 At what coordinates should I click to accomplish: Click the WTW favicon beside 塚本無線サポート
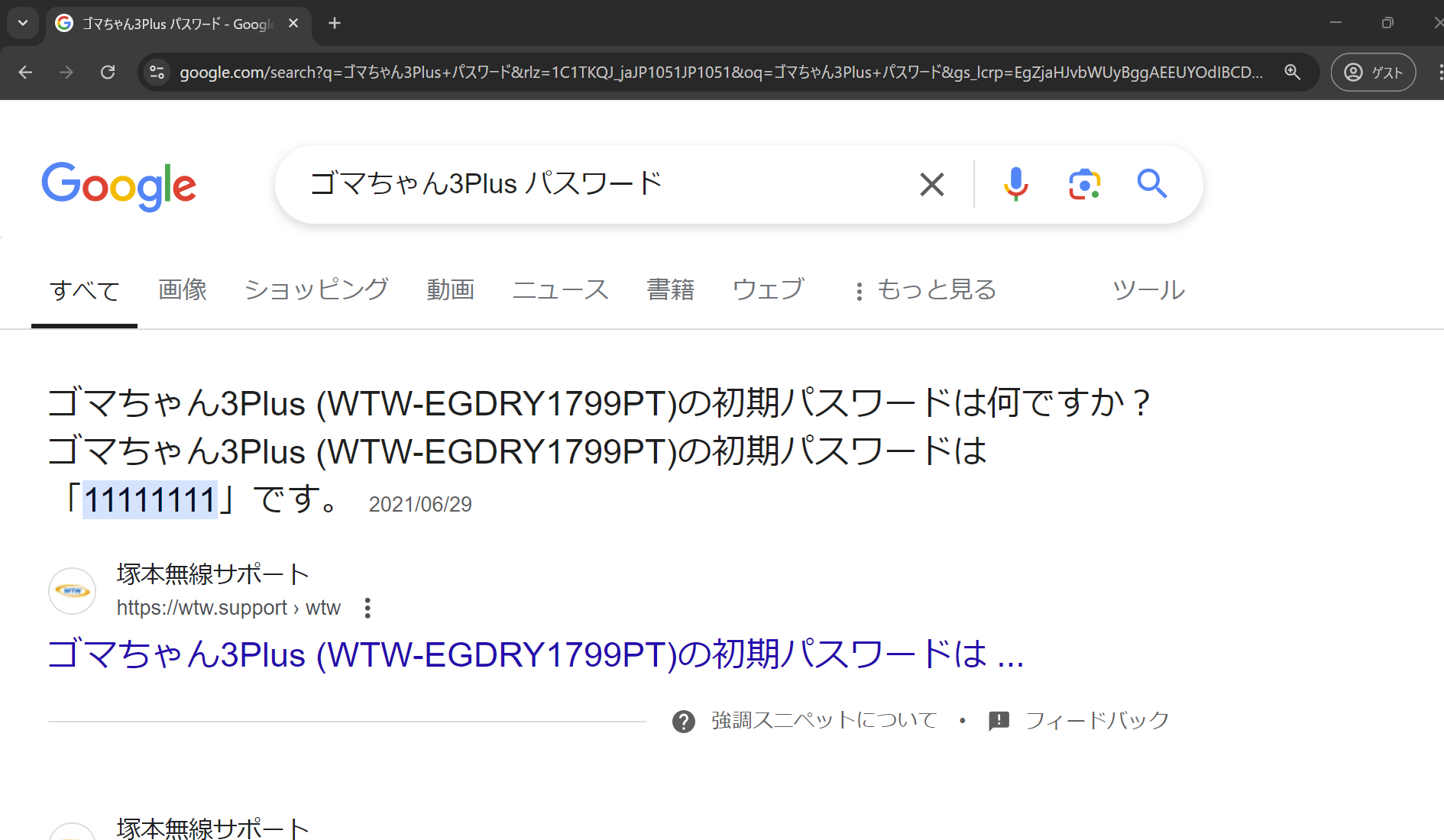tap(72, 590)
